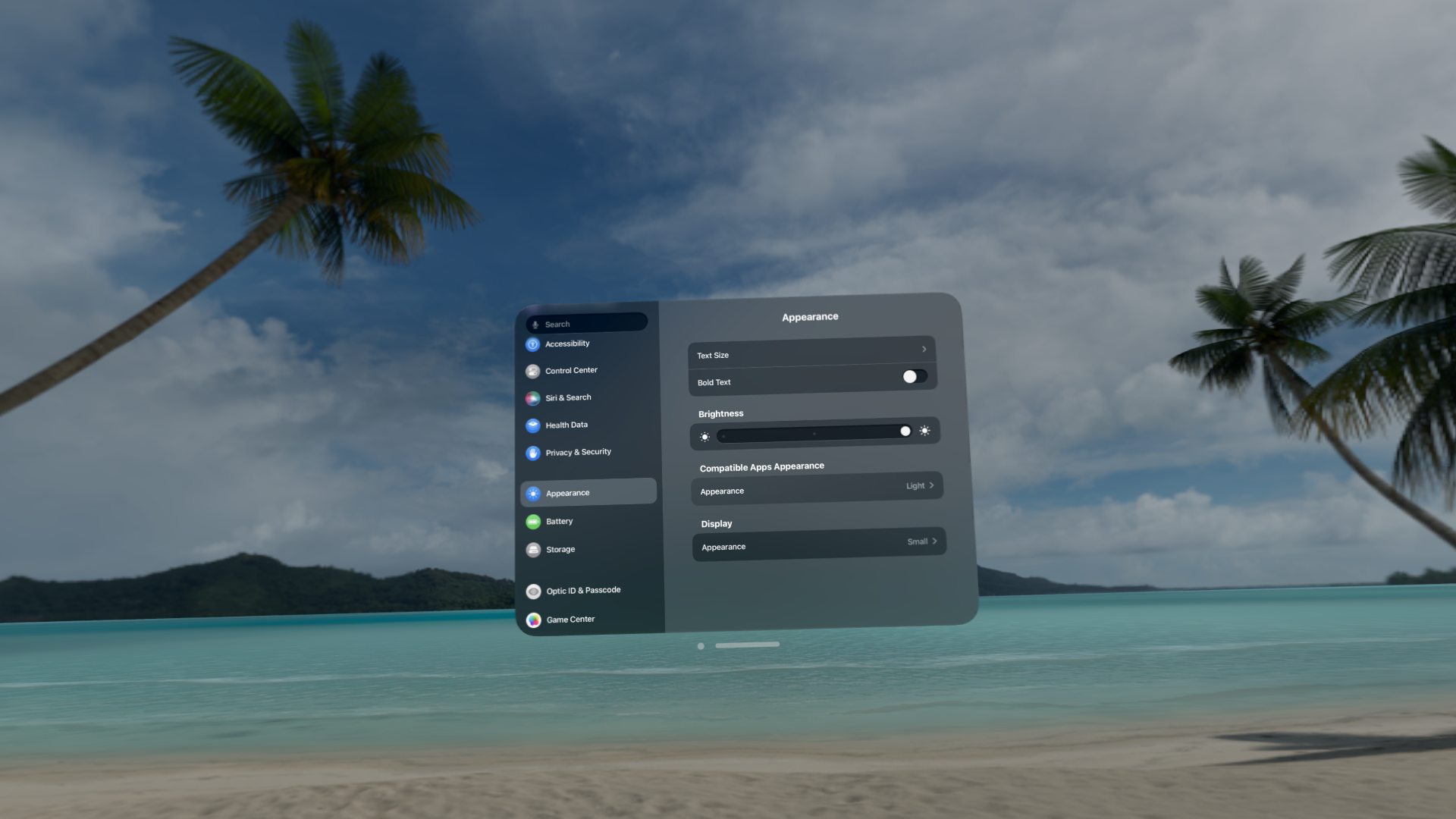Click the Accessibility icon in sidebar
This screenshot has height=819, width=1456.
click(532, 344)
